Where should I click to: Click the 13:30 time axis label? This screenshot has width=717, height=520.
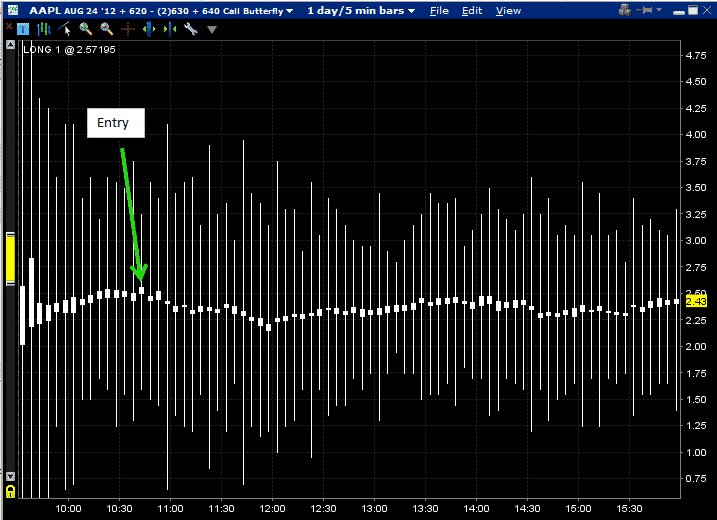click(425, 509)
